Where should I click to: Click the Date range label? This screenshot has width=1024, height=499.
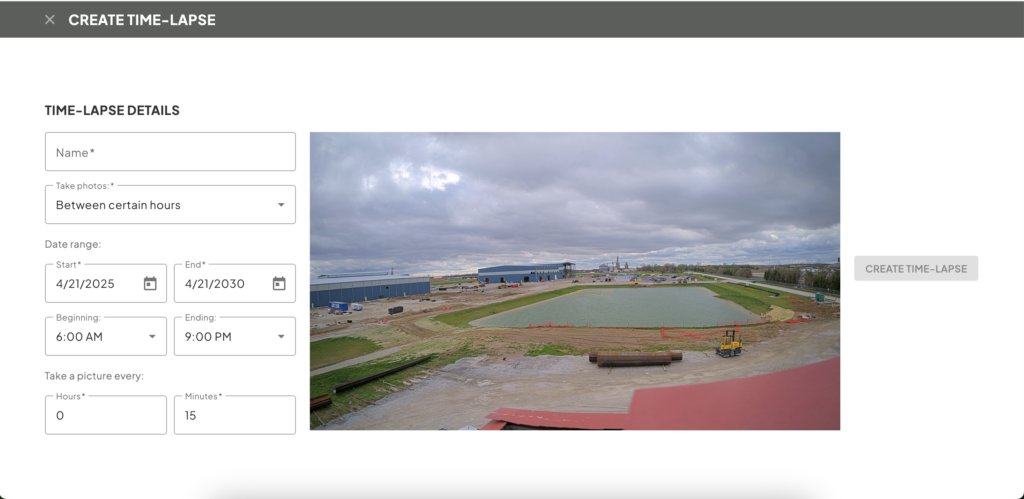click(x=73, y=244)
